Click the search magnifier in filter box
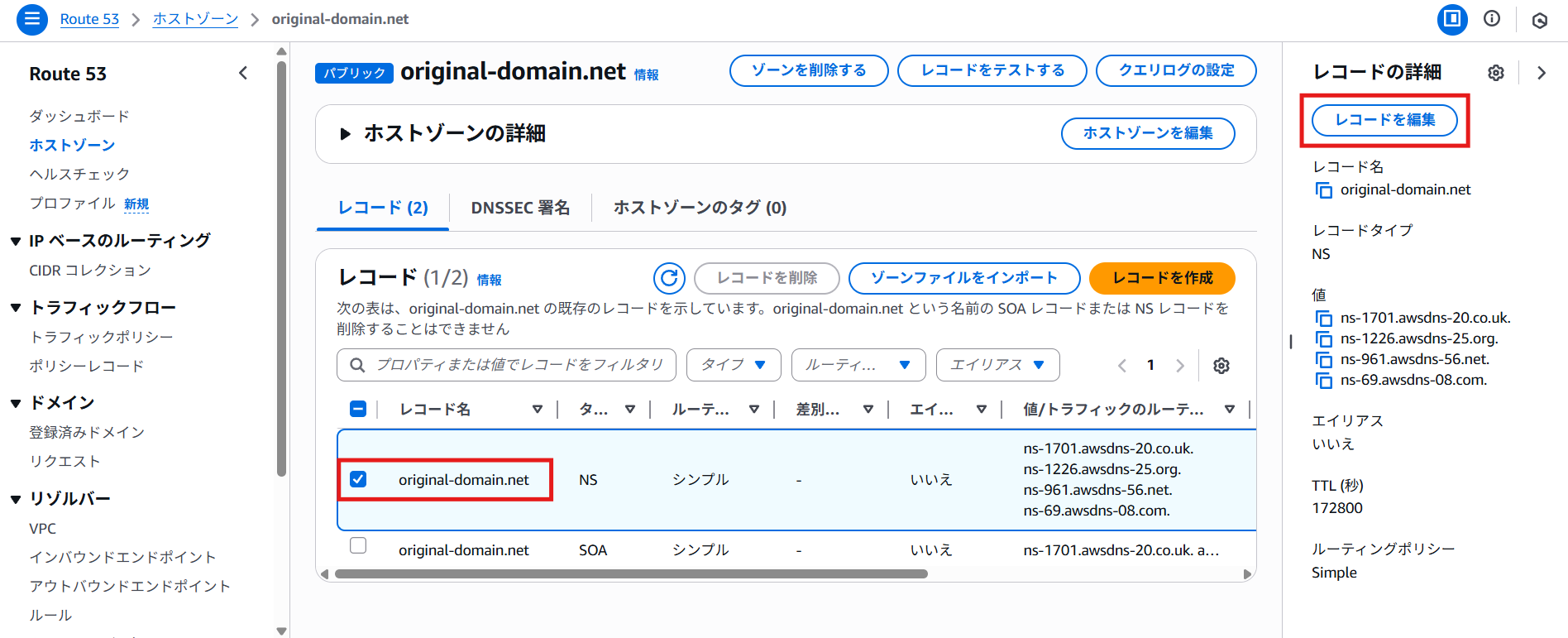 (x=357, y=365)
